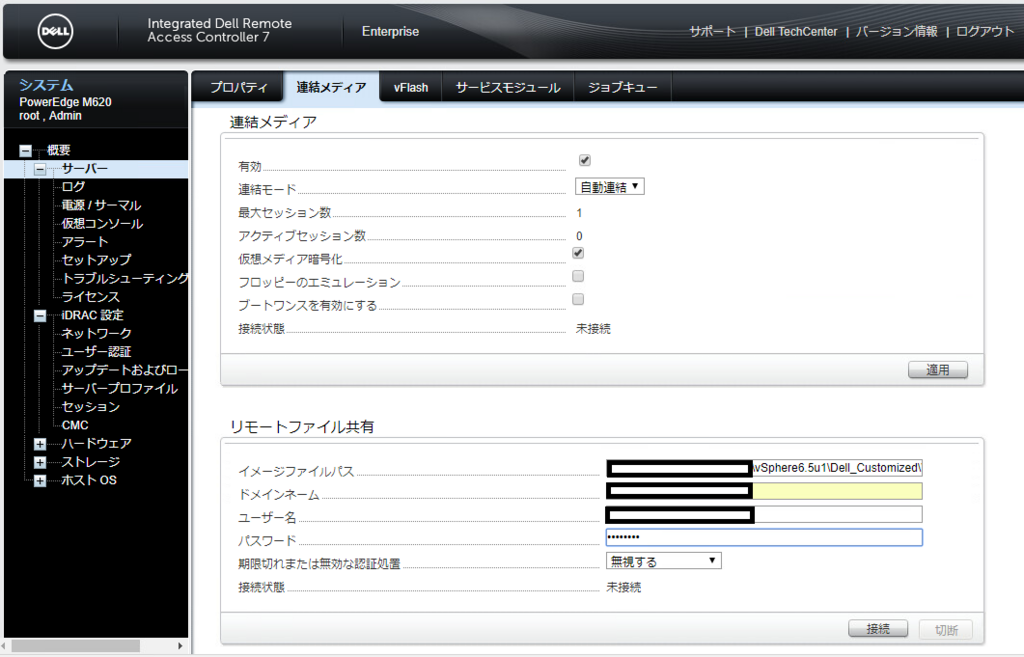Click the ログアウト link
This screenshot has height=657, width=1024.
(x=984, y=31)
